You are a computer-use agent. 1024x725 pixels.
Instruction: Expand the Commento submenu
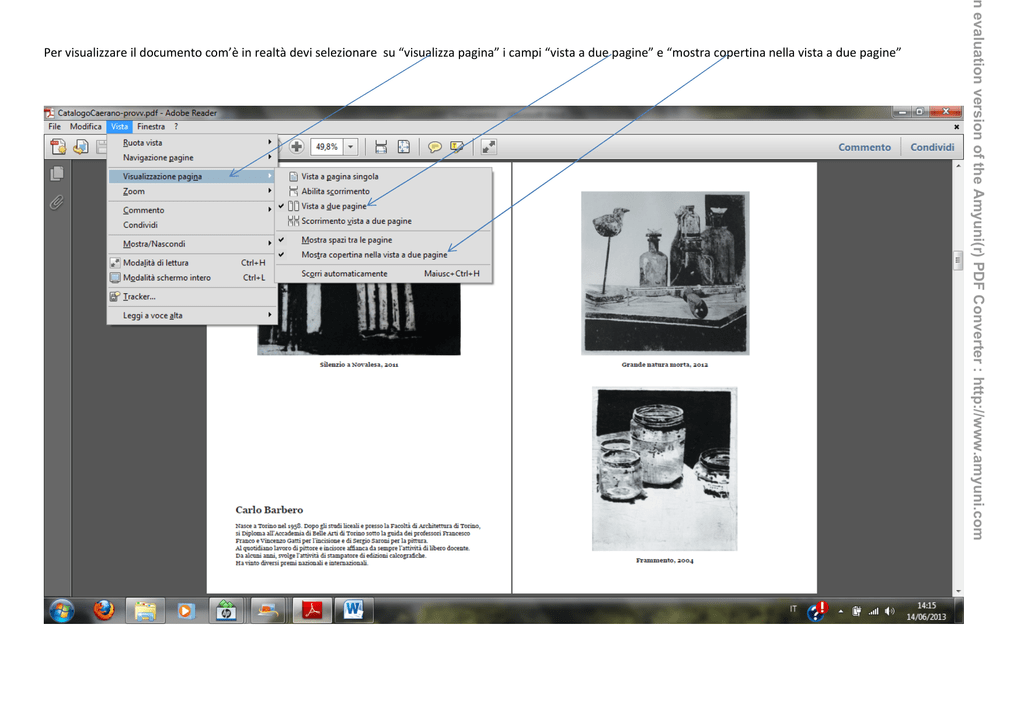pyautogui.click(x=192, y=210)
